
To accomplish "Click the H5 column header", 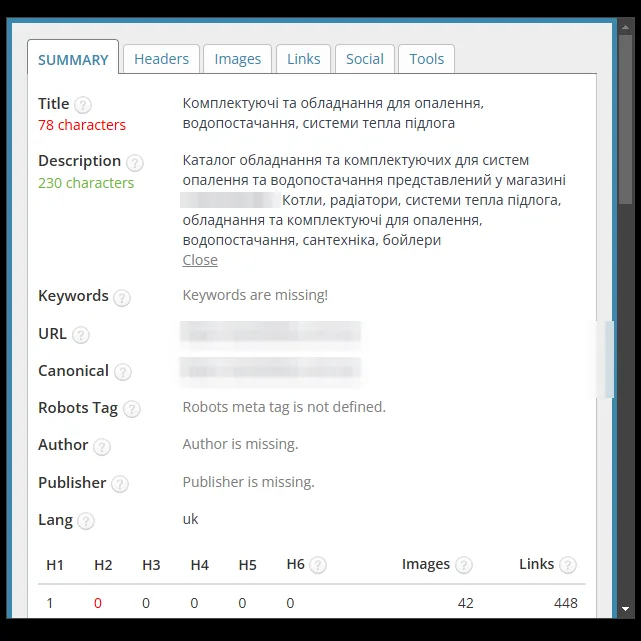I will tap(247, 565).
